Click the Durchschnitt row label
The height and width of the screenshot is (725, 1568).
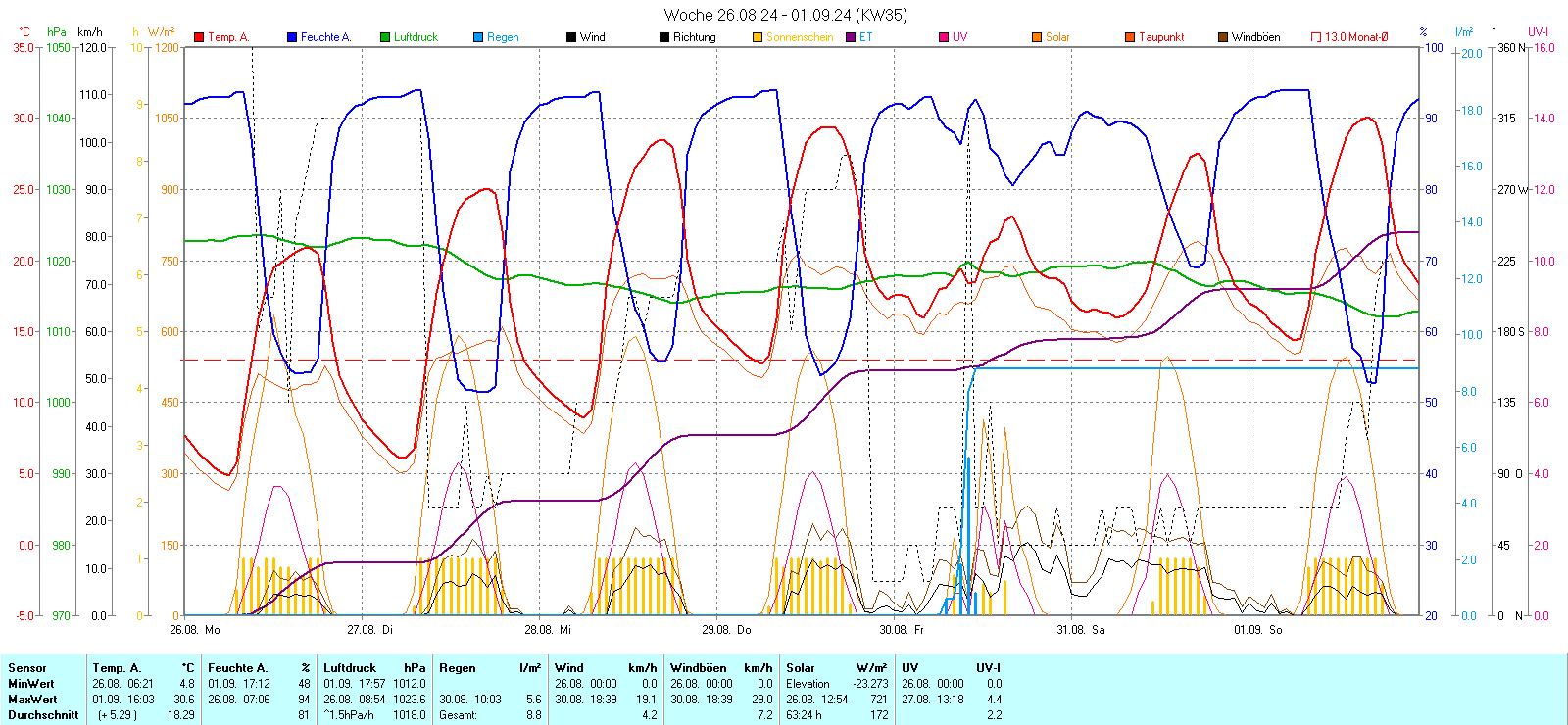click(43, 715)
